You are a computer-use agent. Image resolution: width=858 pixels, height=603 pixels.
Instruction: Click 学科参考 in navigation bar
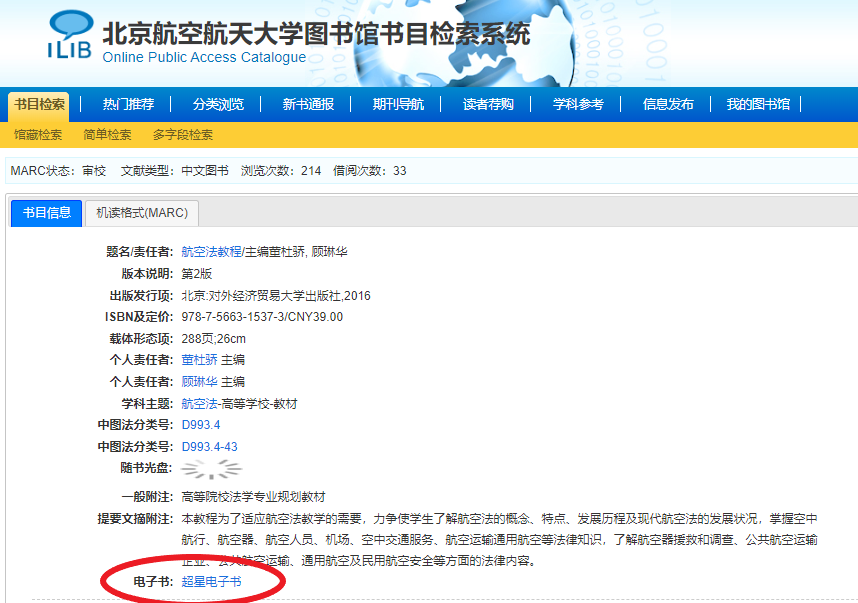[578, 105]
